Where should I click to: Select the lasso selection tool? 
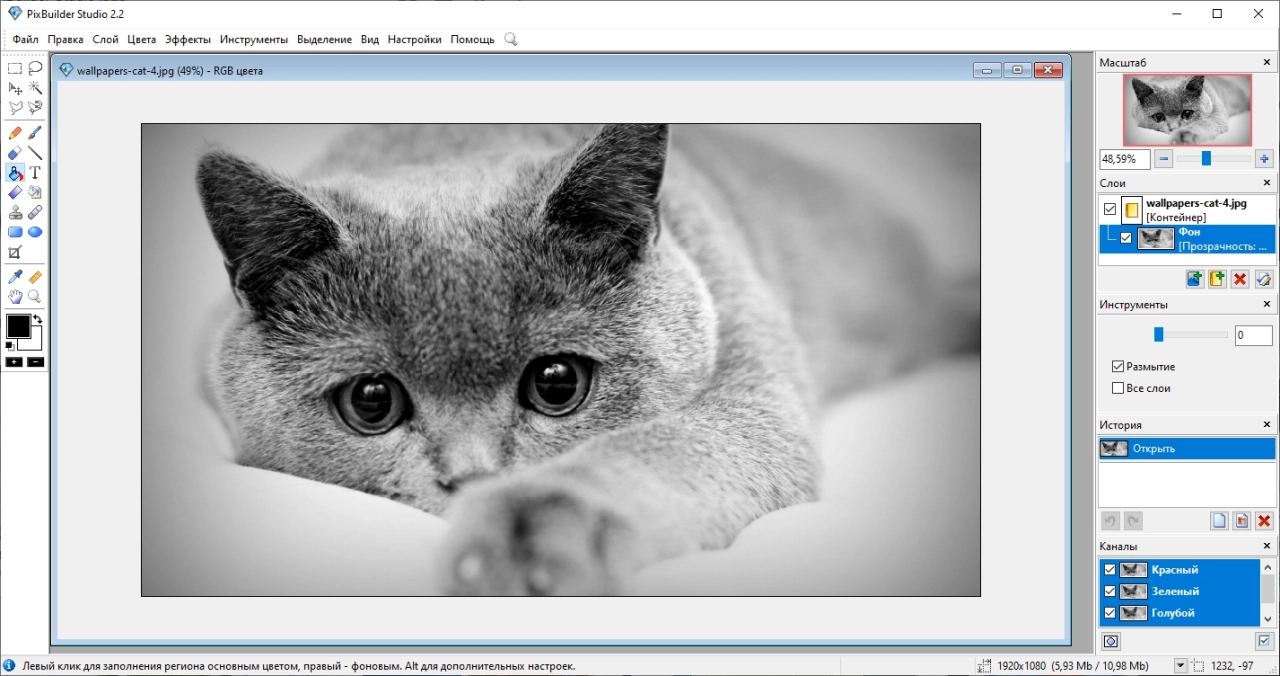(x=35, y=68)
